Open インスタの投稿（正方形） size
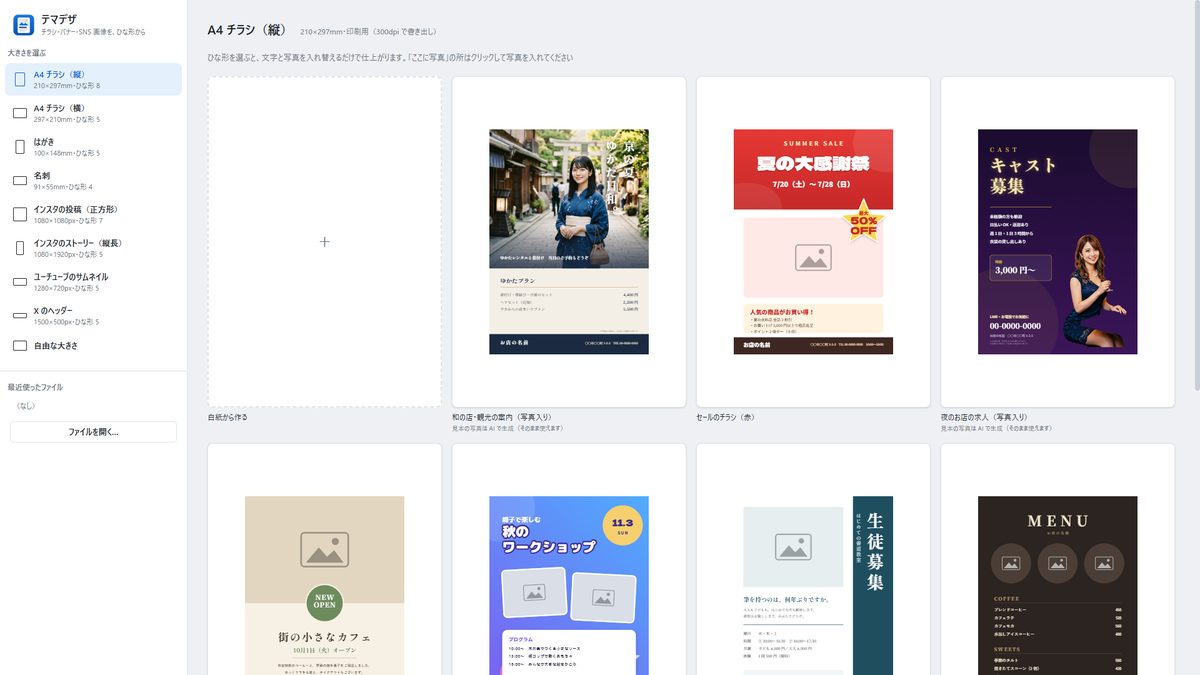The height and width of the screenshot is (675, 1200). (x=94, y=214)
